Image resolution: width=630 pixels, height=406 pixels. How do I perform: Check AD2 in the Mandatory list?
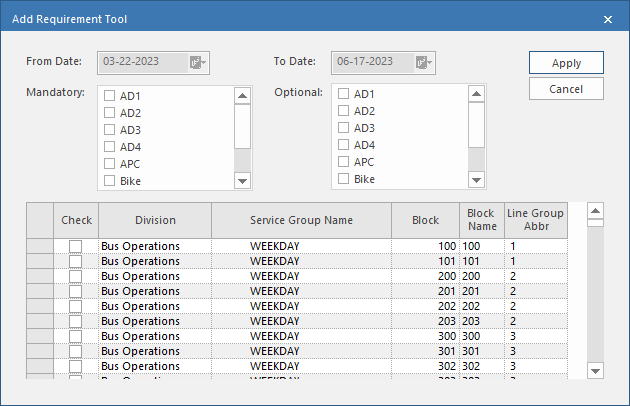[x=109, y=113]
